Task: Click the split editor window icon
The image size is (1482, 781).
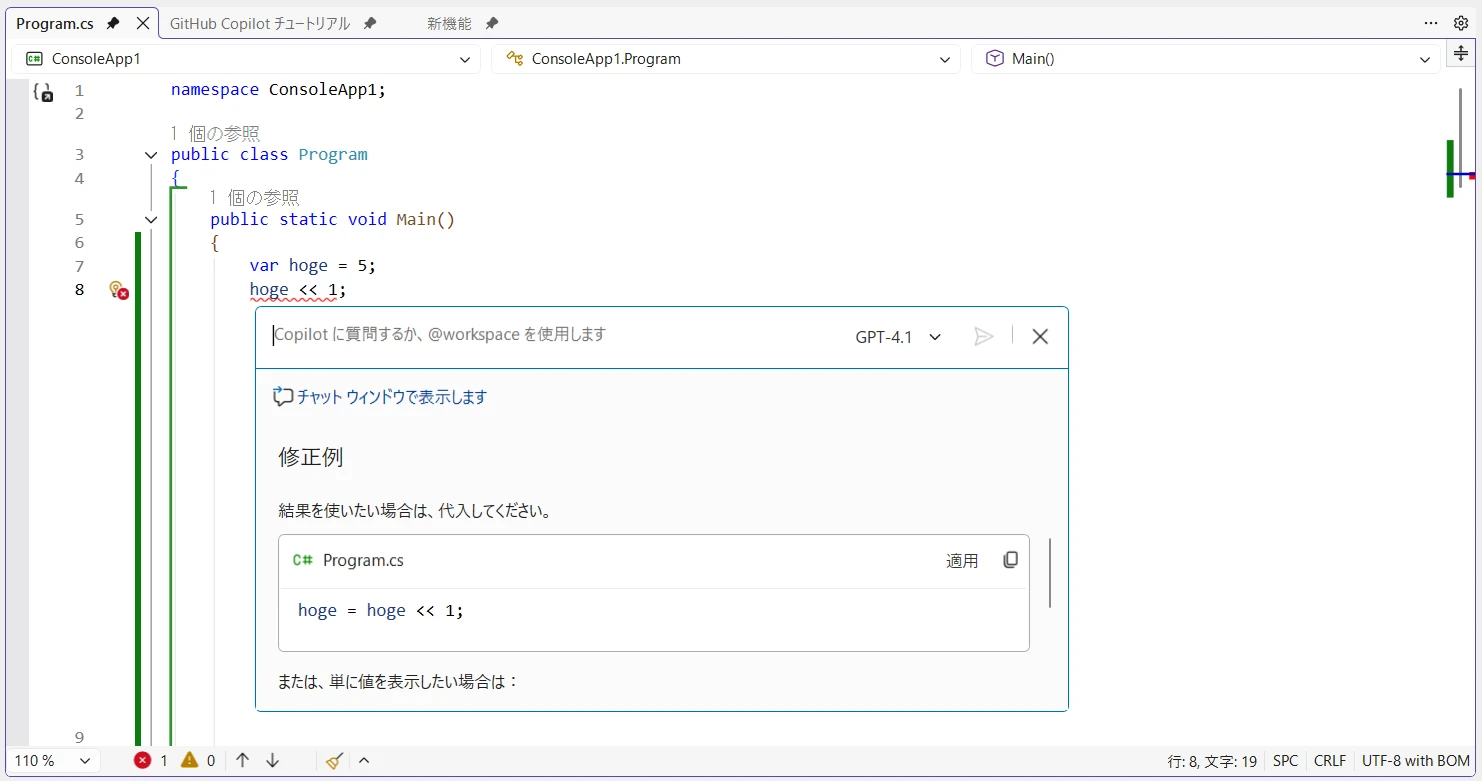Action: (1460, 54)
